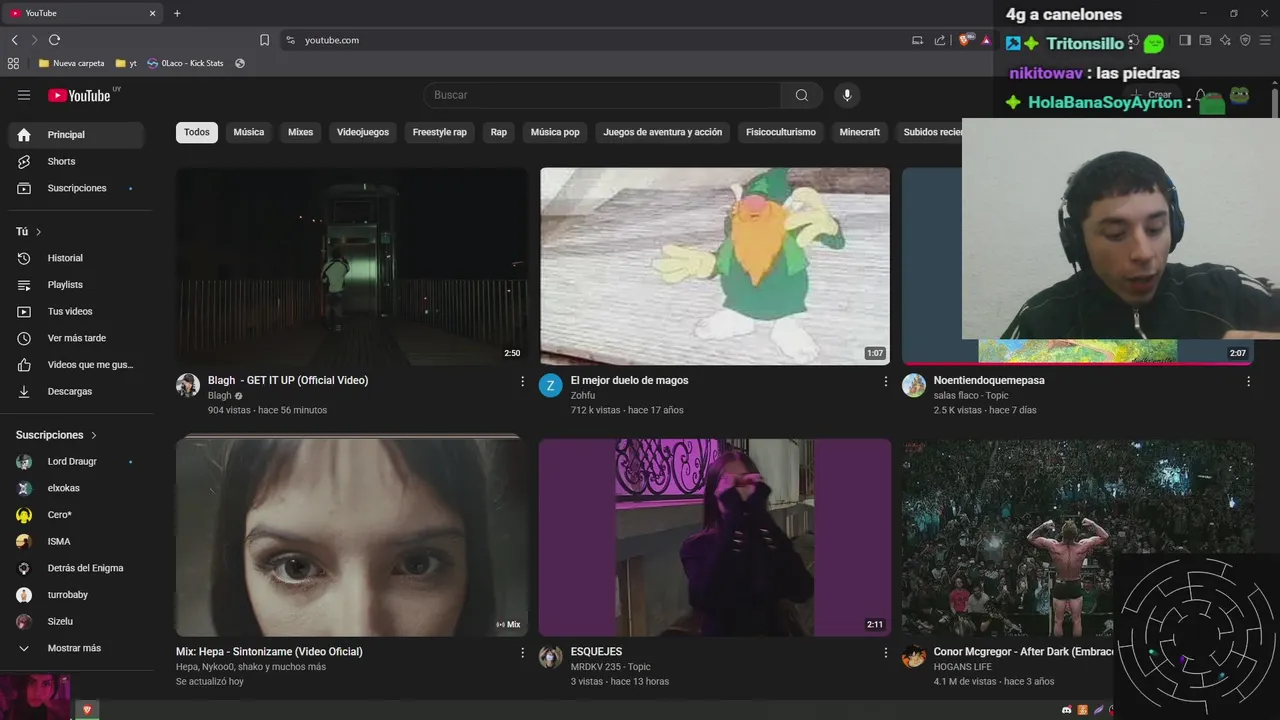Select the Rap filter chip
1280x720 pixels.
click(499, 132)
